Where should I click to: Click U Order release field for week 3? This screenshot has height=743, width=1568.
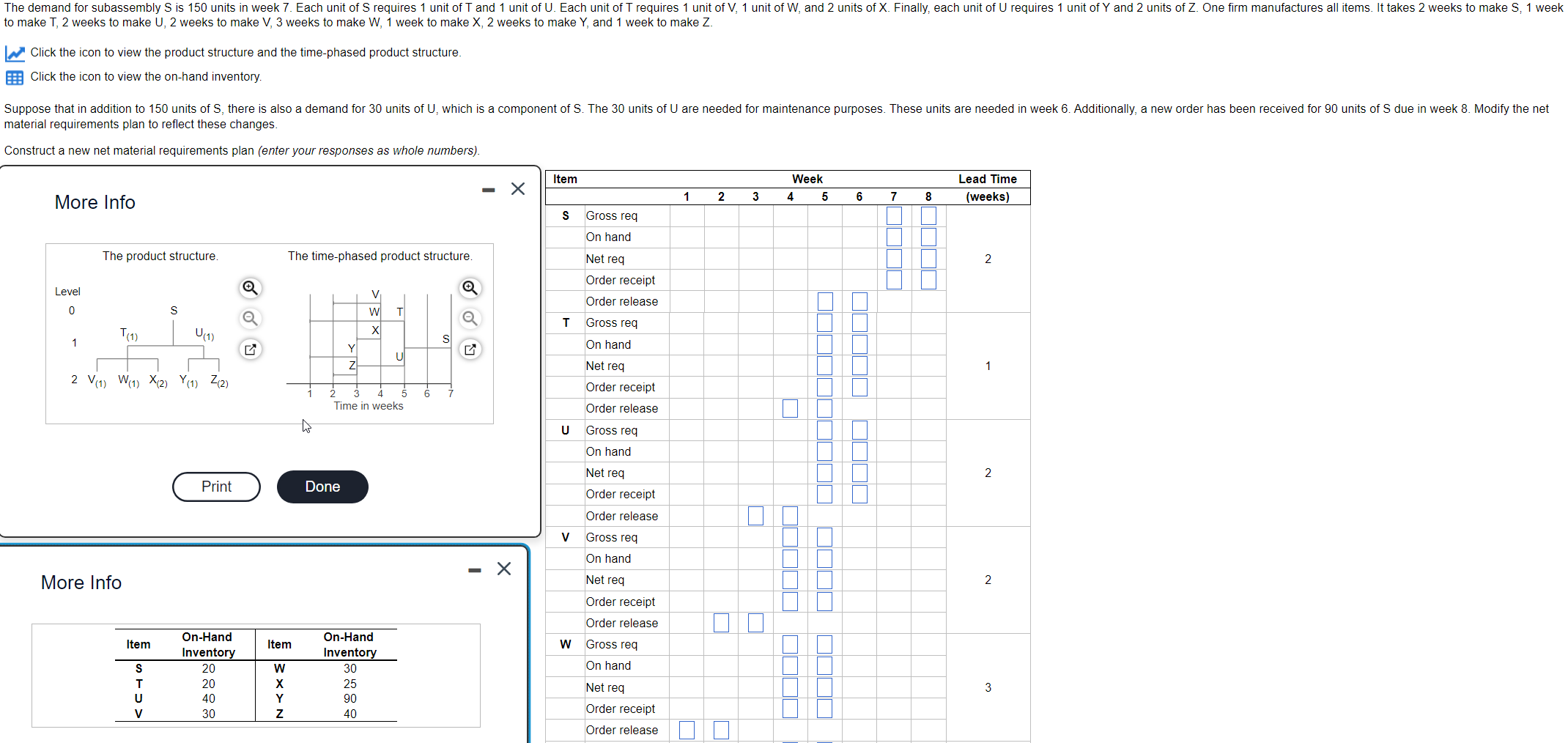click(755, 516)
